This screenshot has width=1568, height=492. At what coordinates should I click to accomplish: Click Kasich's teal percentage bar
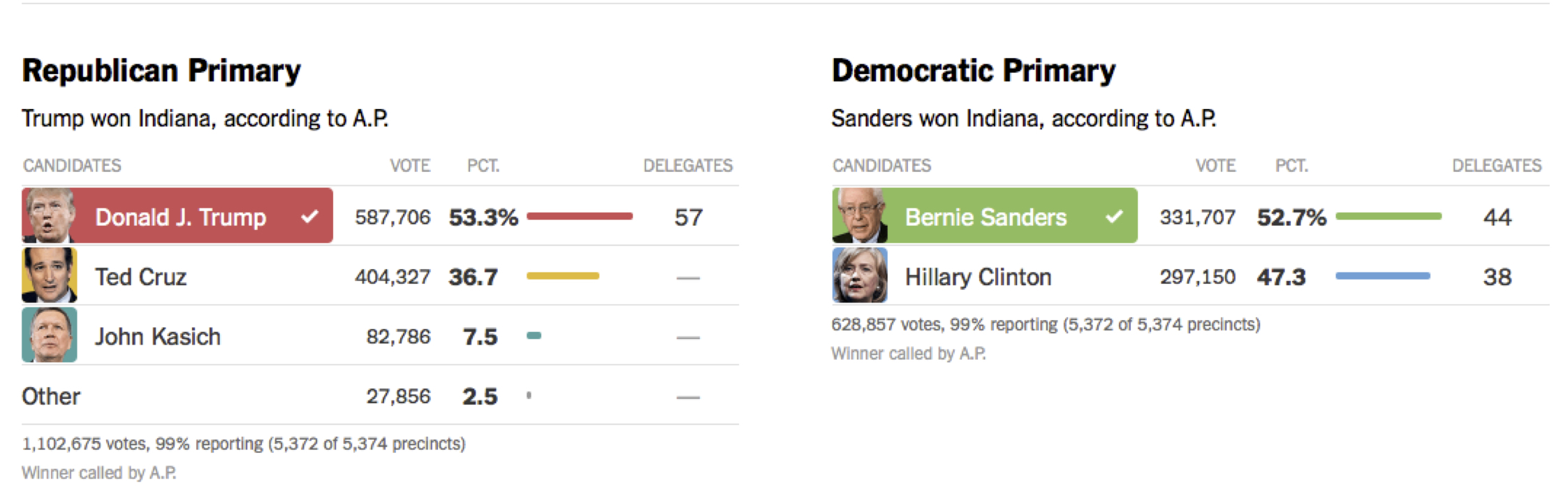534,335
